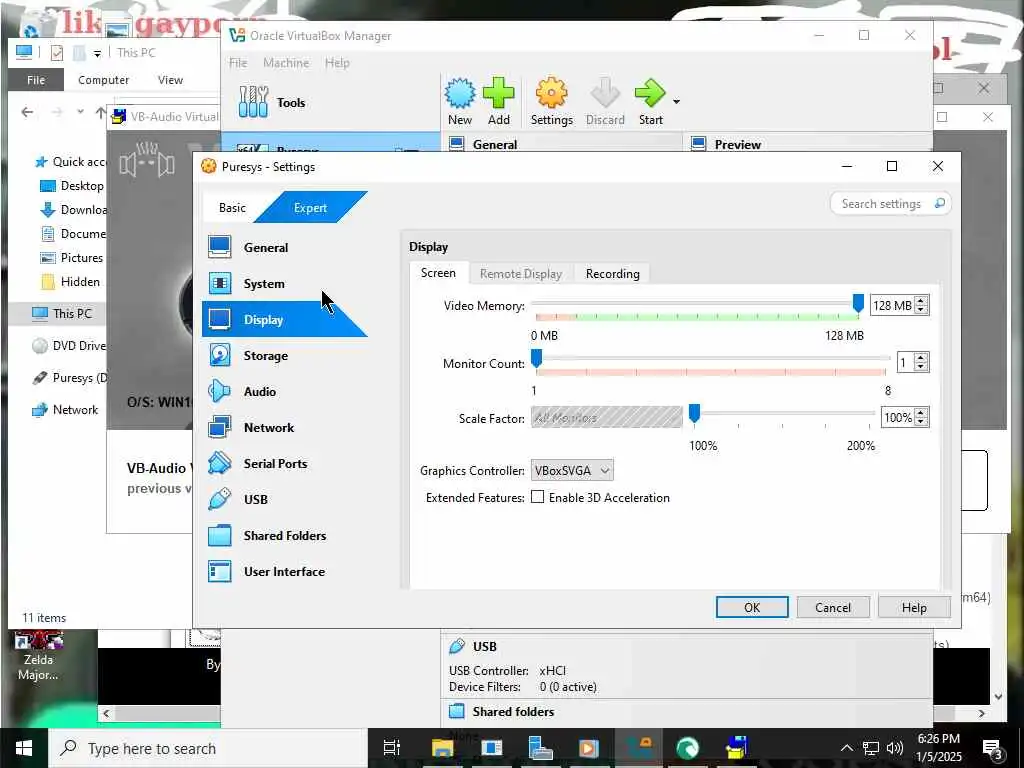Click Discard icon in VirtualBox Manager toolbar
1024x768 pixels.
tap(605, 101)
